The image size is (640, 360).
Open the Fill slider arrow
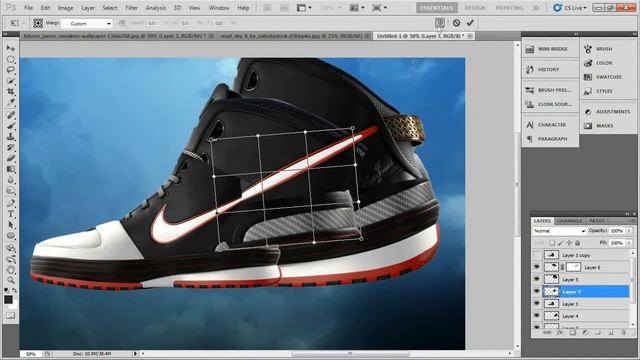point(629,243)
